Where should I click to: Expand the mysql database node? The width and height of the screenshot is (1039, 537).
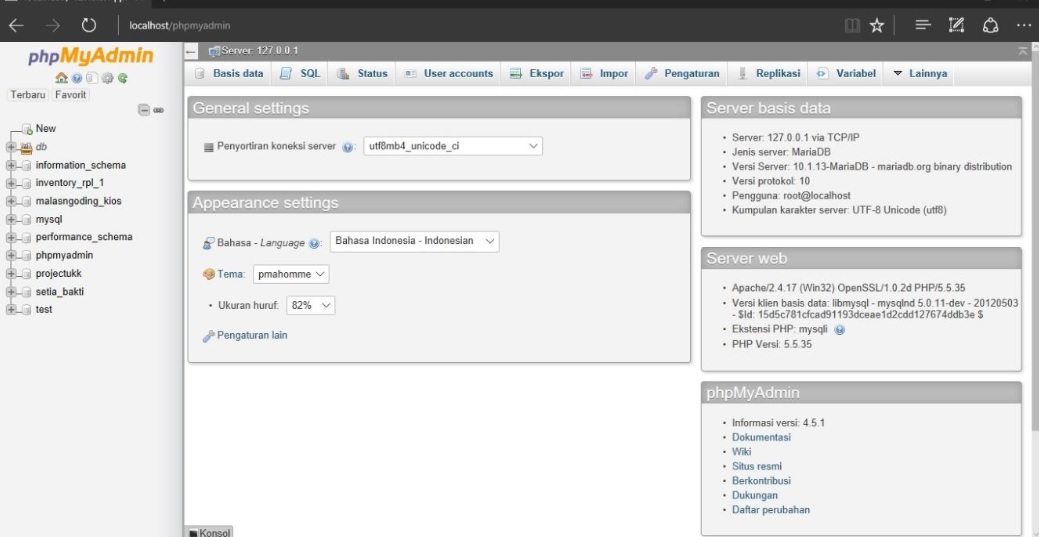[11, 219]
